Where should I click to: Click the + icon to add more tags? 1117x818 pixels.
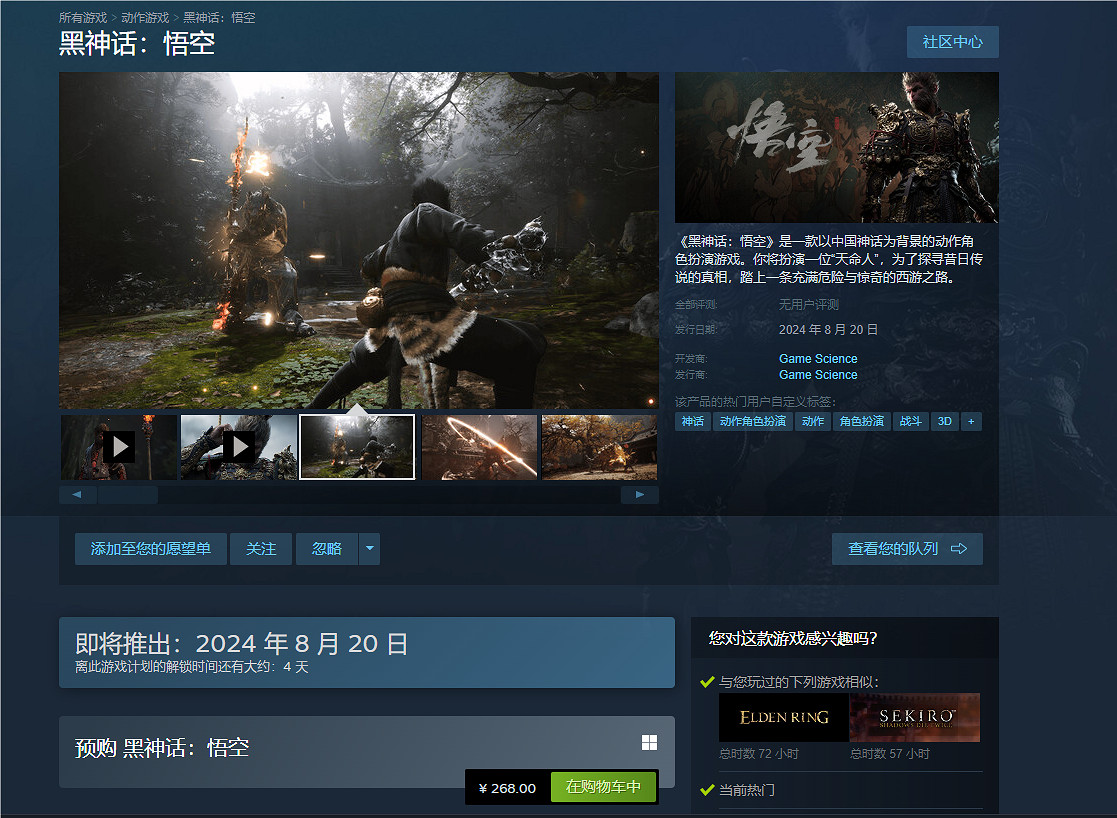pos(970,421)
